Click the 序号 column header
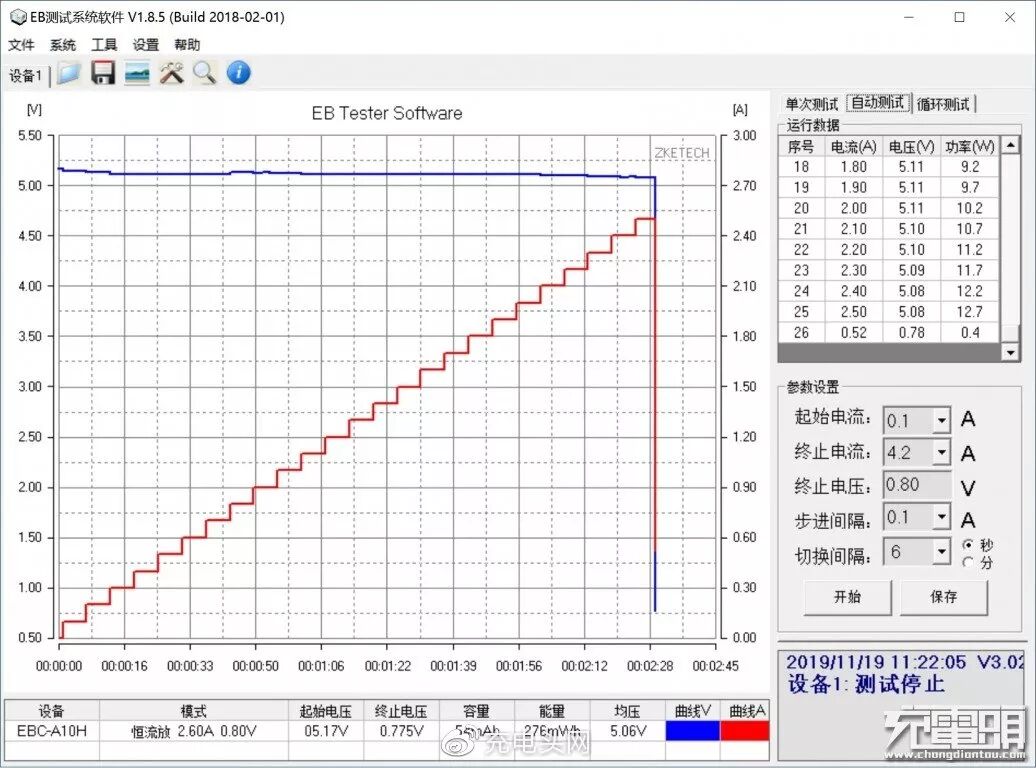Screen dimensions: 1036x768 click(801, 146)
